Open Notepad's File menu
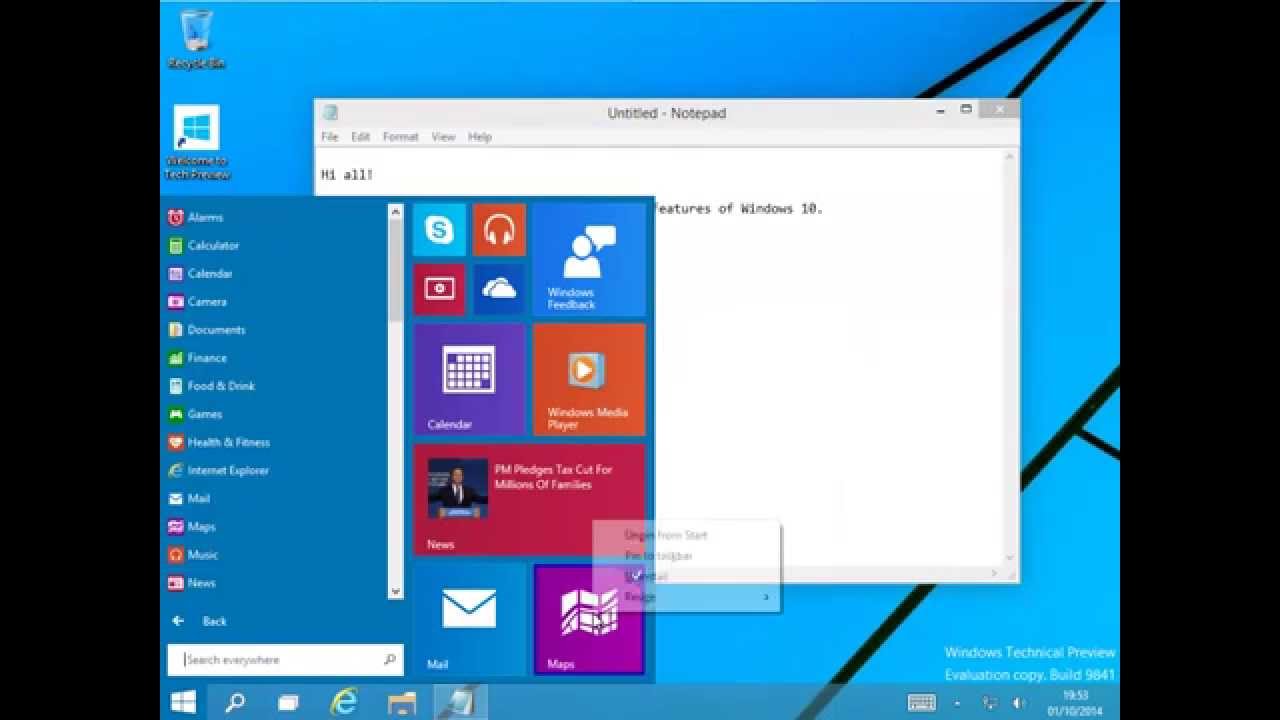 click(x=329, y=137)
